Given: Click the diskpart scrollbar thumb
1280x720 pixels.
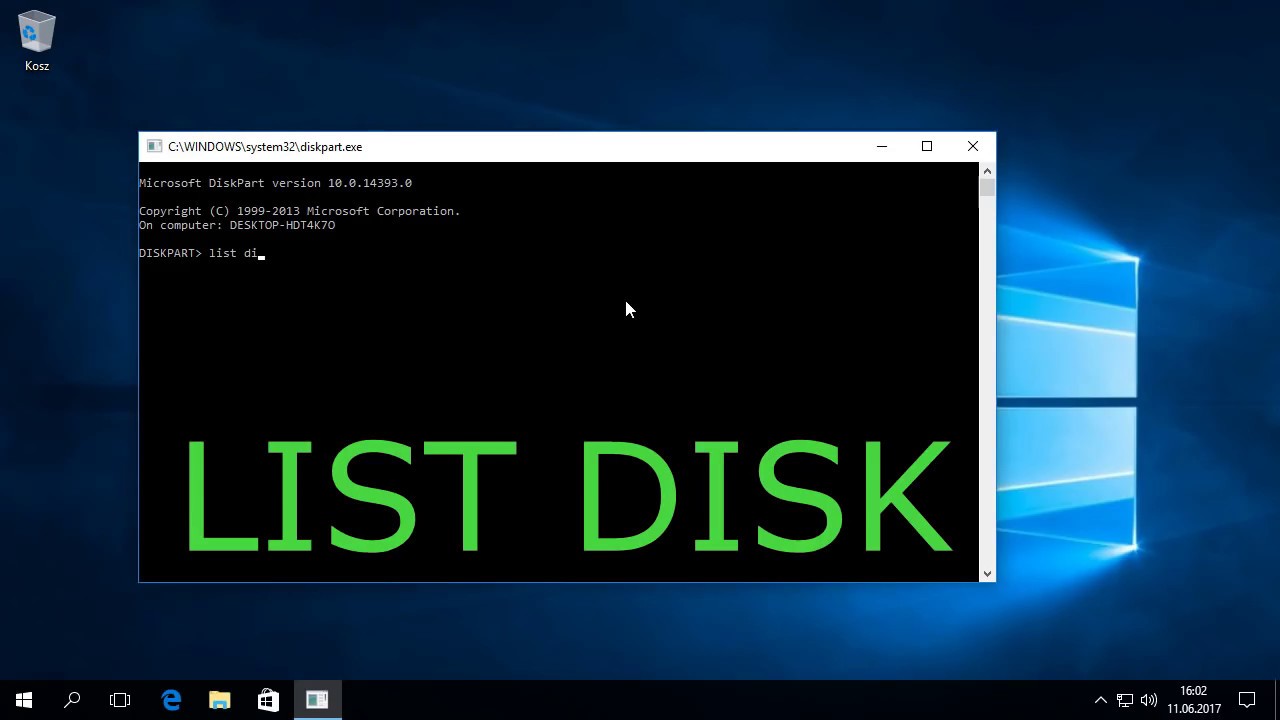Looking at the screenshot, I should point(987,188).
